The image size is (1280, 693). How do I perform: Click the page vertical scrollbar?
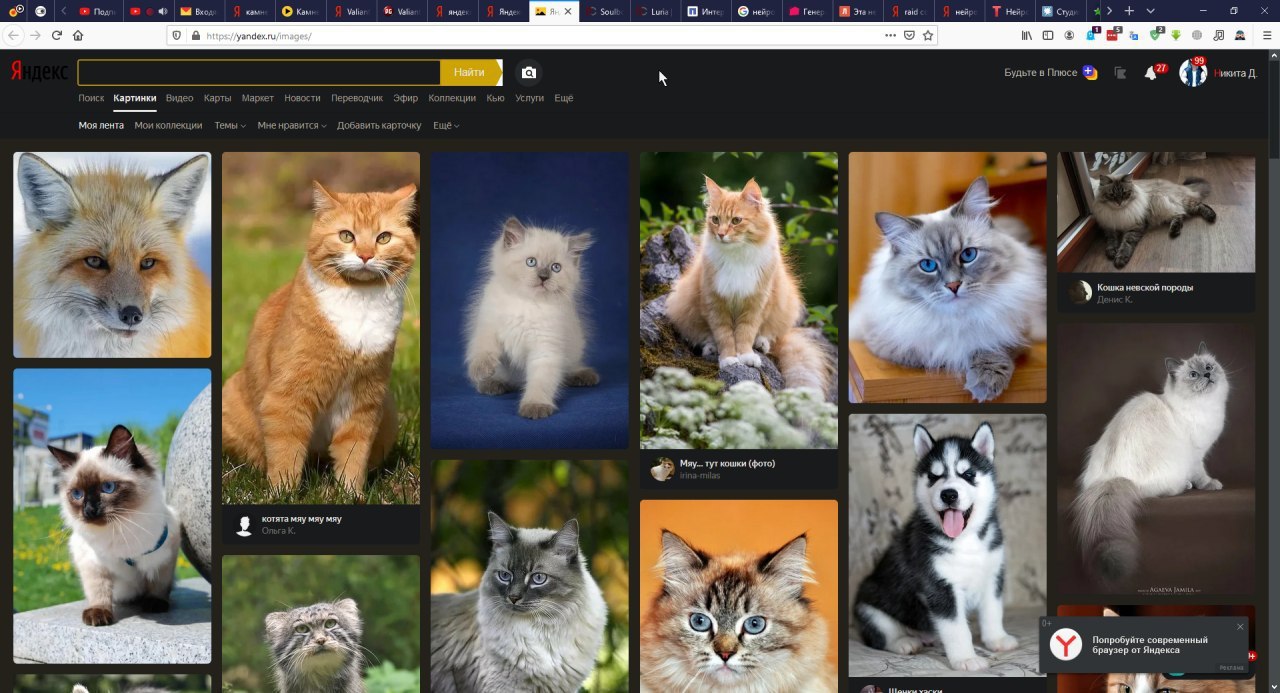[x=1274, y=370]
